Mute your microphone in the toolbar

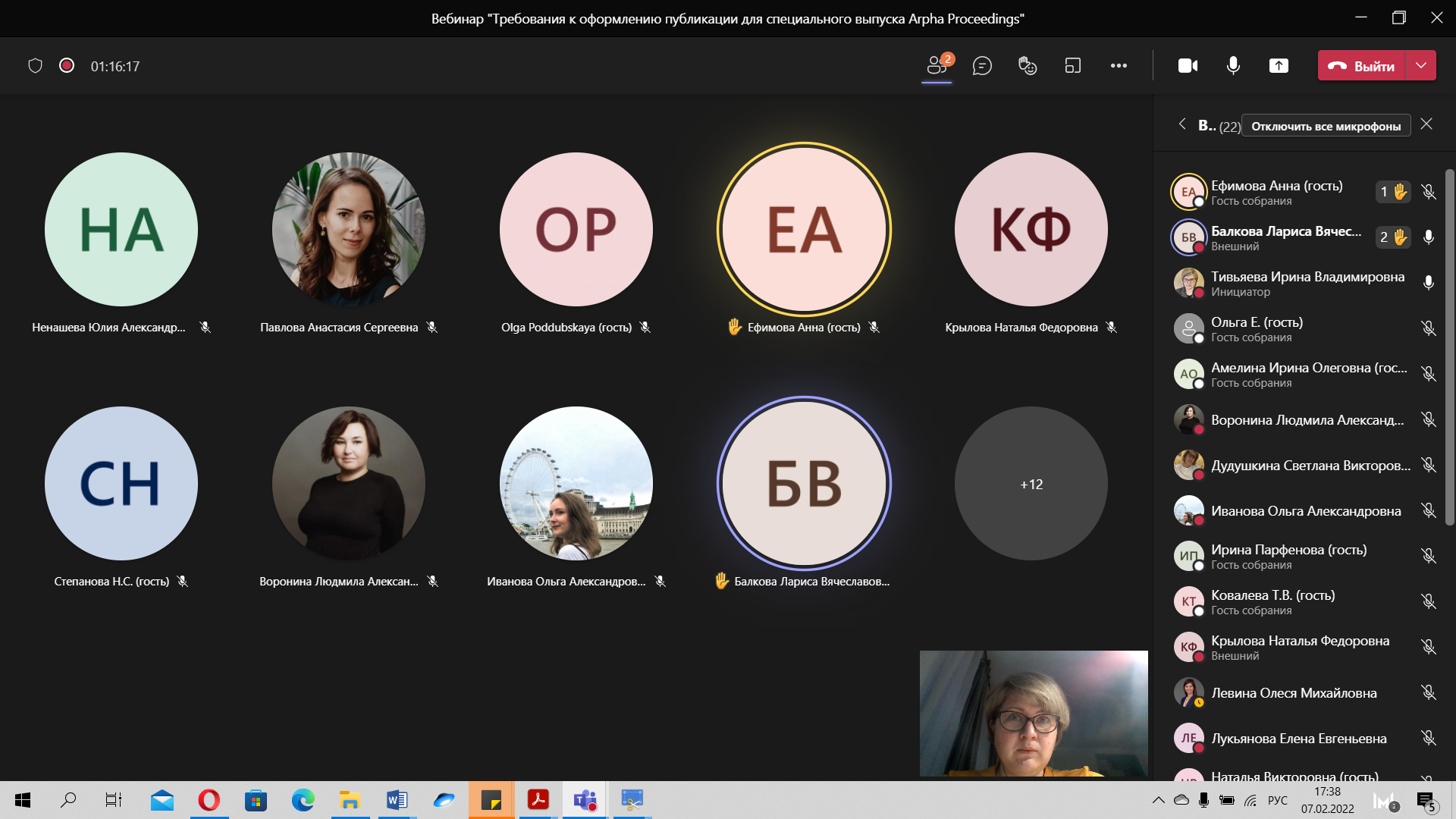[x=1233, y=66]
